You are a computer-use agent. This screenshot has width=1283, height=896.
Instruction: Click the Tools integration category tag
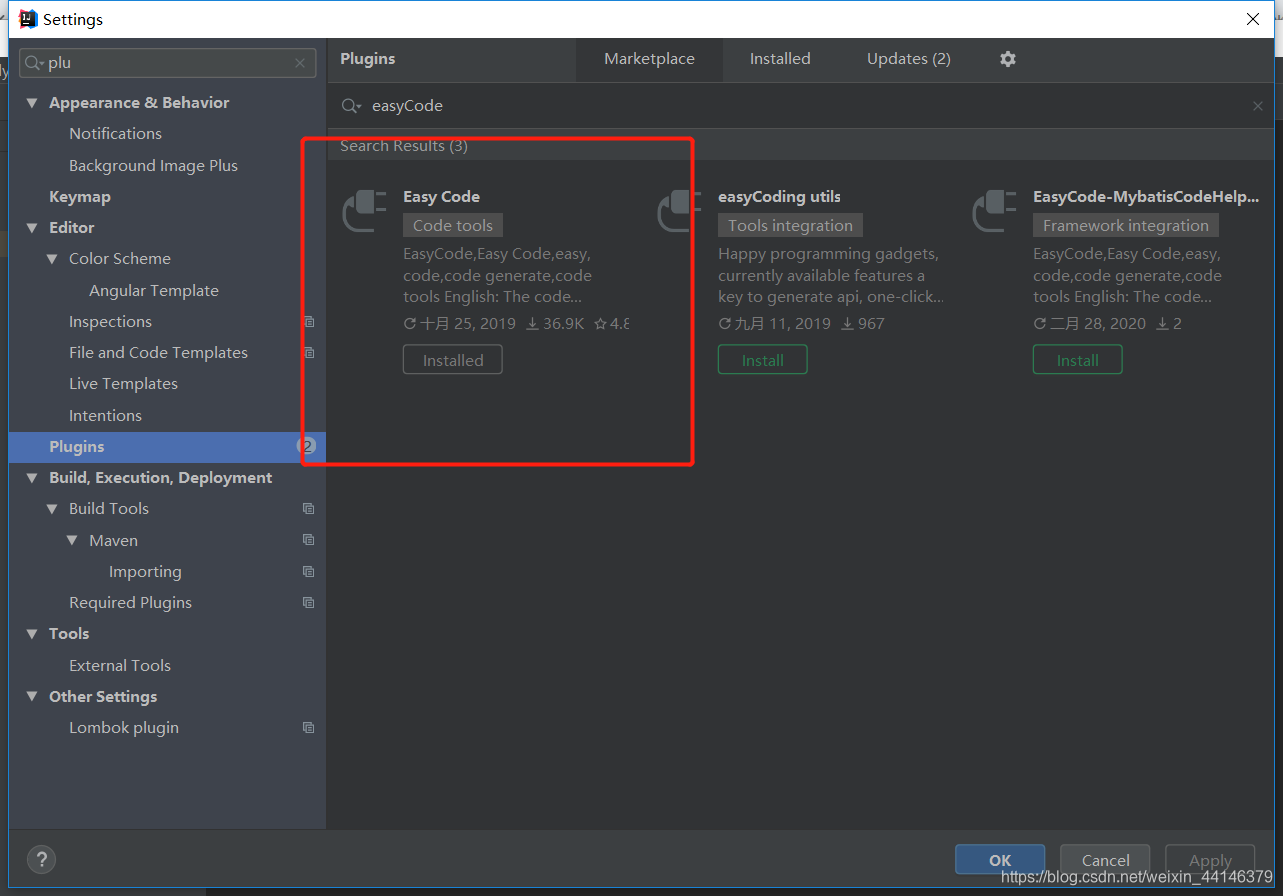coord(790,226)
